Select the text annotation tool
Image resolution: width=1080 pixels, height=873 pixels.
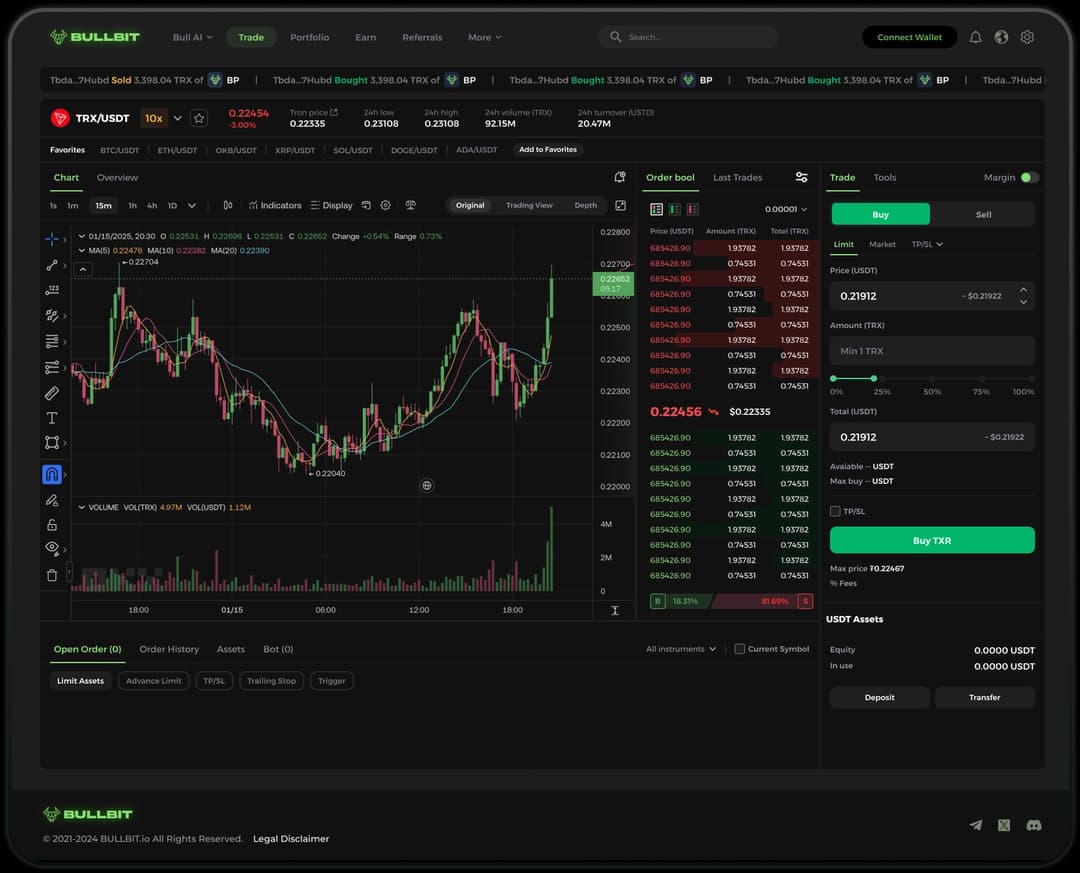(52, 418)
